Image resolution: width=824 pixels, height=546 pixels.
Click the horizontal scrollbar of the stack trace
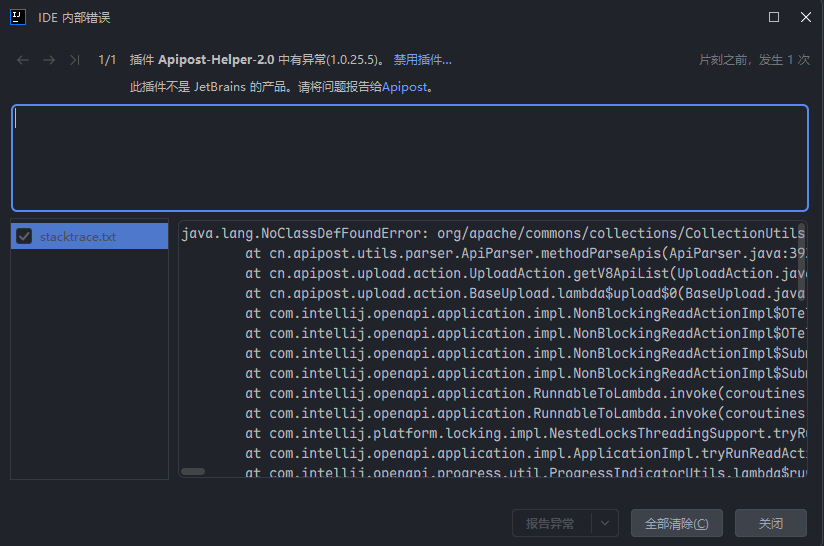point(193,471)
